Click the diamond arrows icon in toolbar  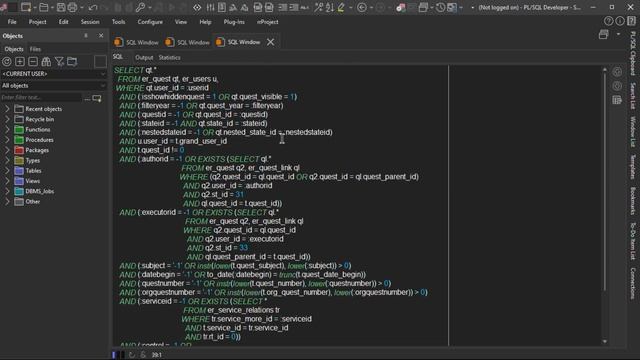[197, 7]
